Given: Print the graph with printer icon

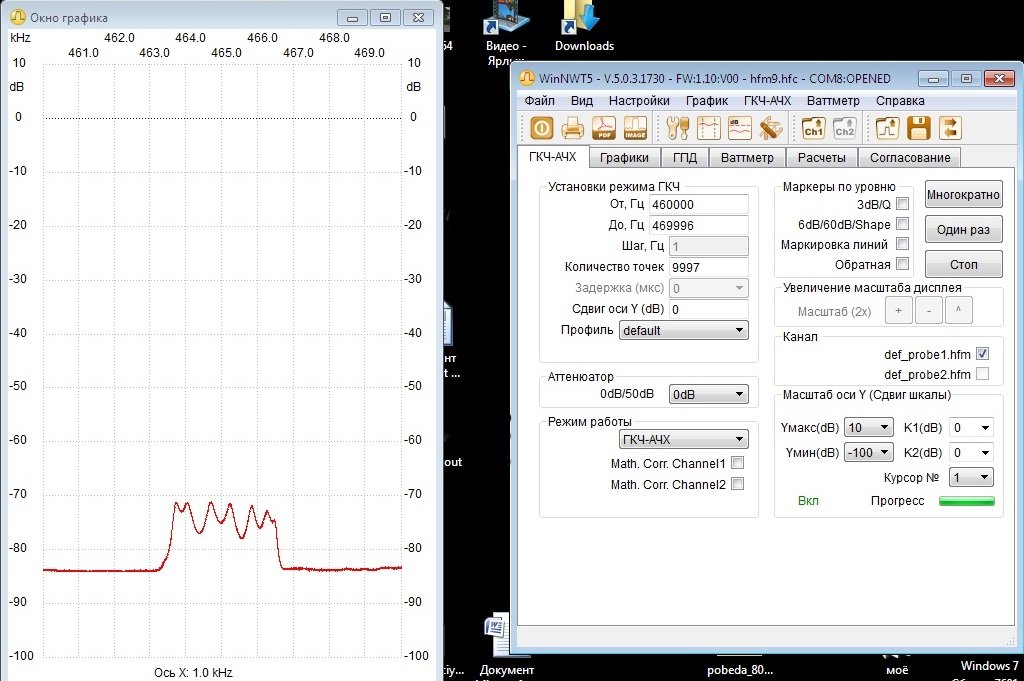Looking at the screenshot, I should point(572,128).
